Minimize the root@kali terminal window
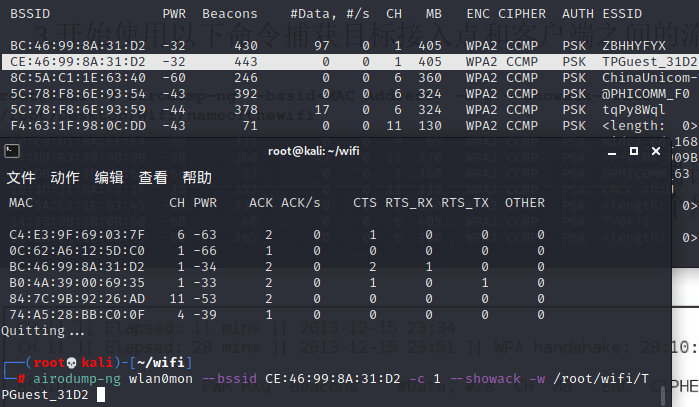 [x=612, y=152]
